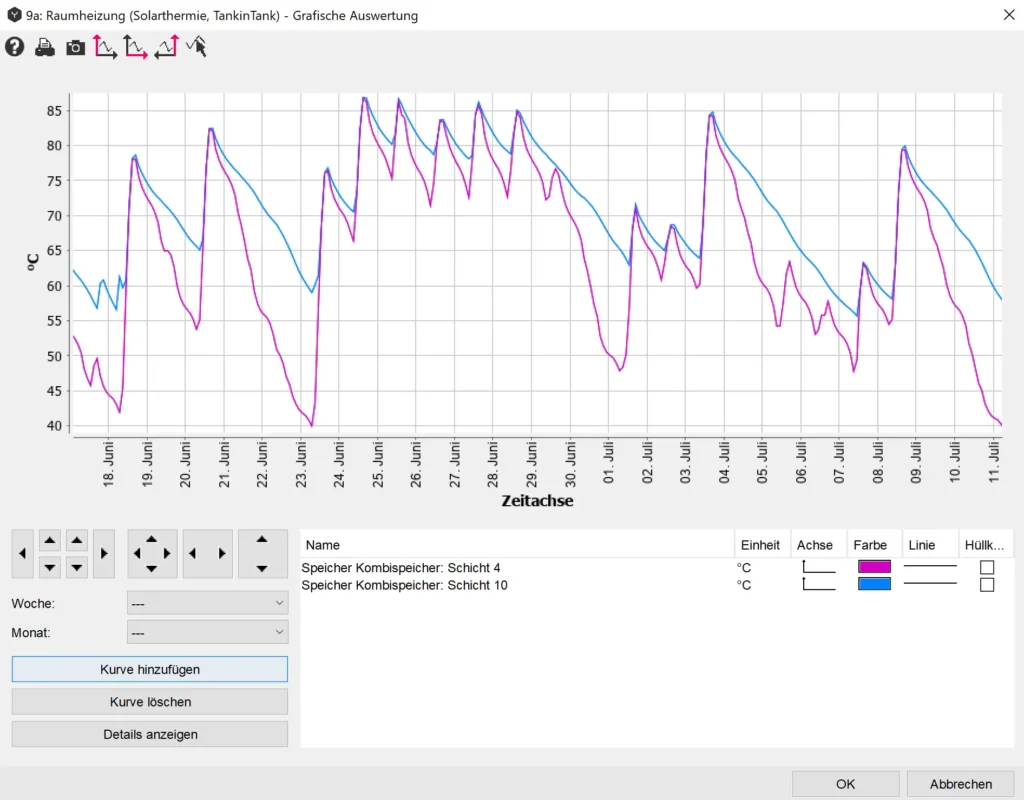Confirm with the OK button

pyautogui.click(x=846, y=784)
